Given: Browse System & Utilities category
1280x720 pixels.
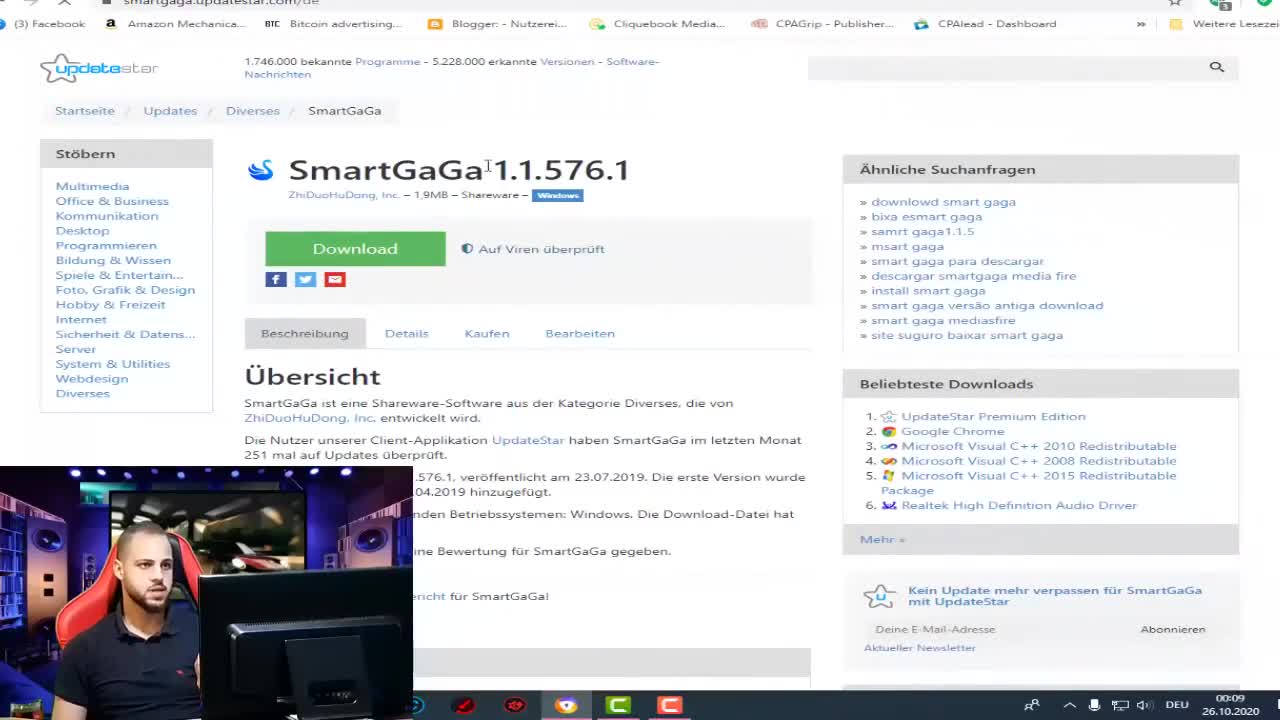Looking at the screenshot, I should pyautogui.click(x=113, y=364).
